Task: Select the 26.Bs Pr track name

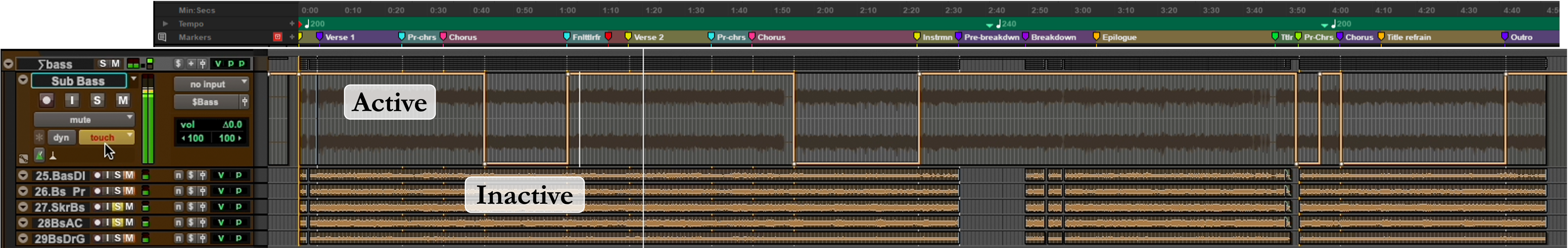Action: pyautogui.click(x=60, y=191)
